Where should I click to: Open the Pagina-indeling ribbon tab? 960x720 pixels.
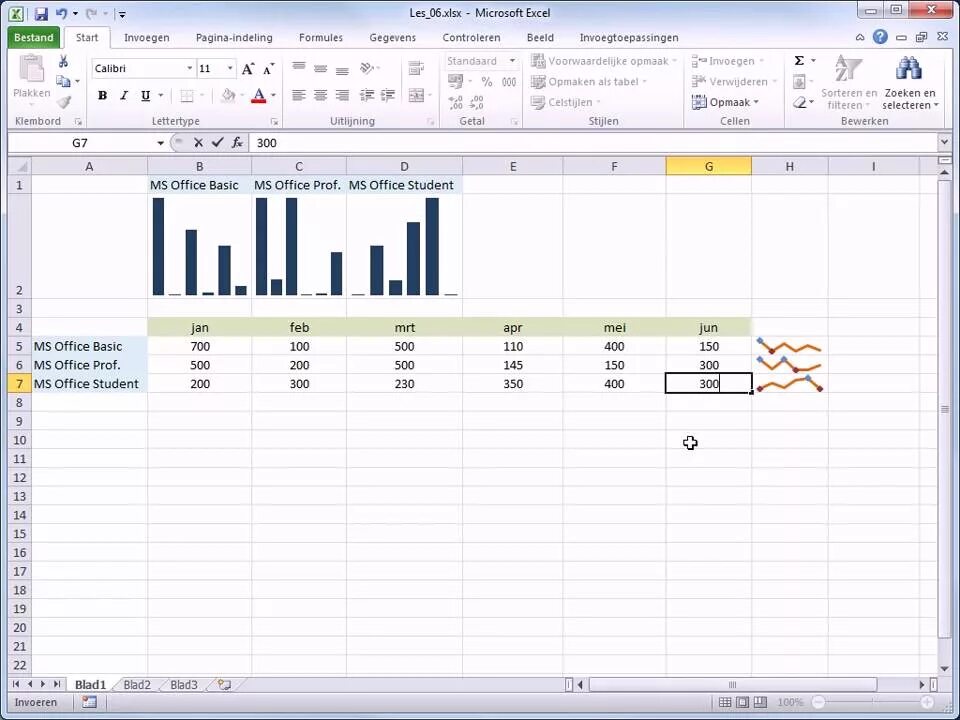(234, 37)
